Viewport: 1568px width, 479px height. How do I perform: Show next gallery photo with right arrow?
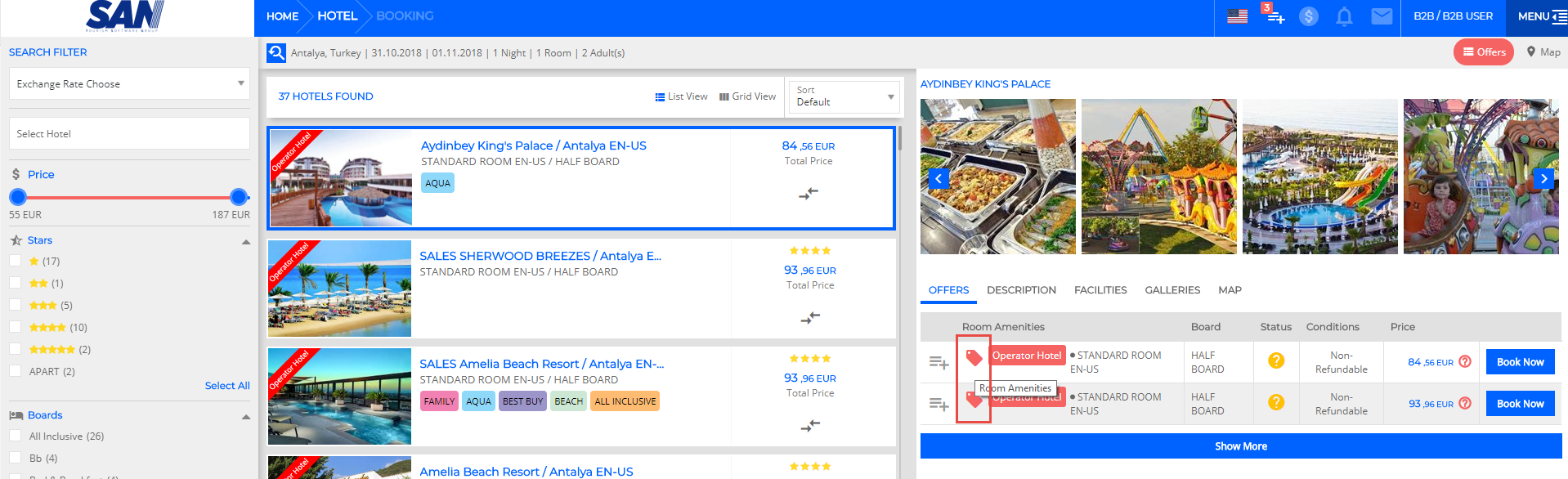point(1543,178)
